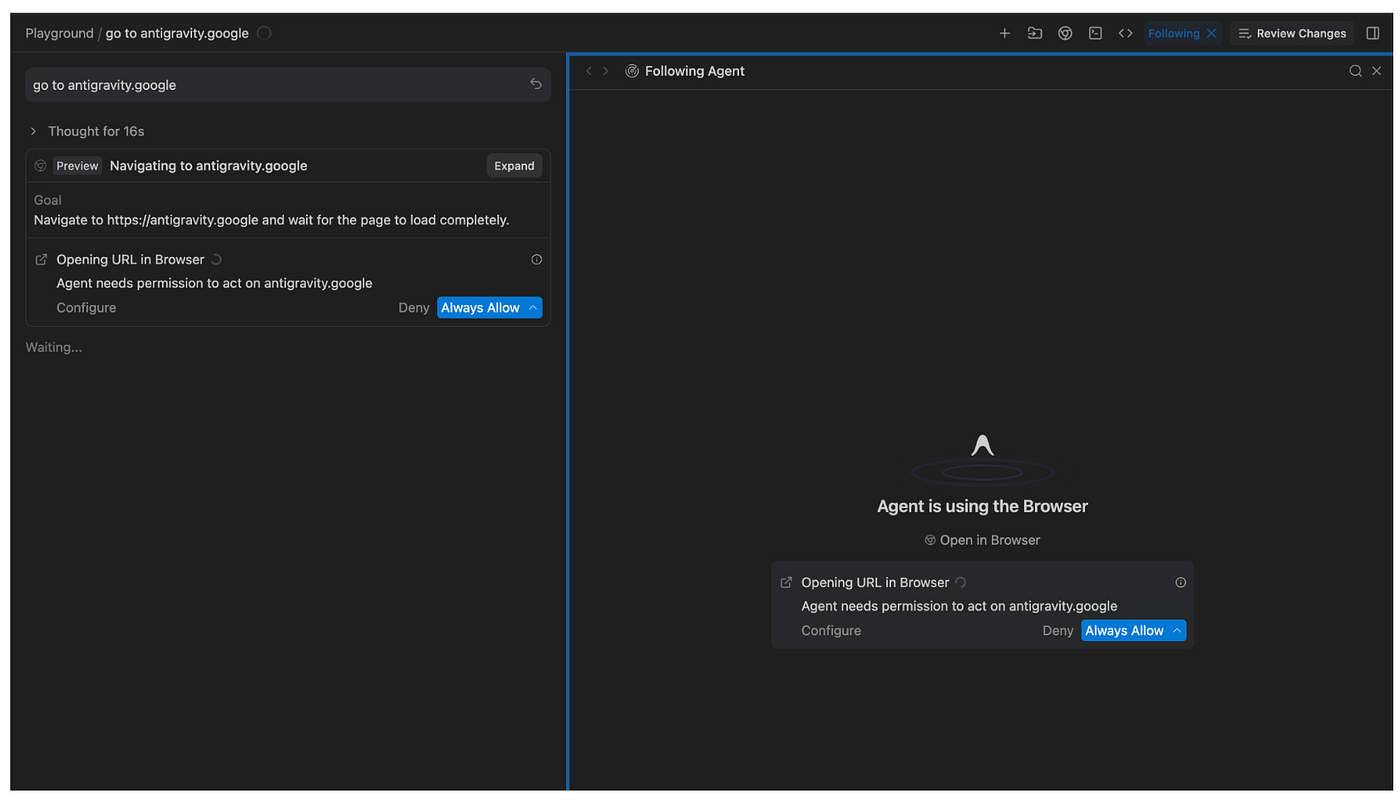Click the plus icon to start new conversation
The image size is (1400, 800).
[1004, 33]
